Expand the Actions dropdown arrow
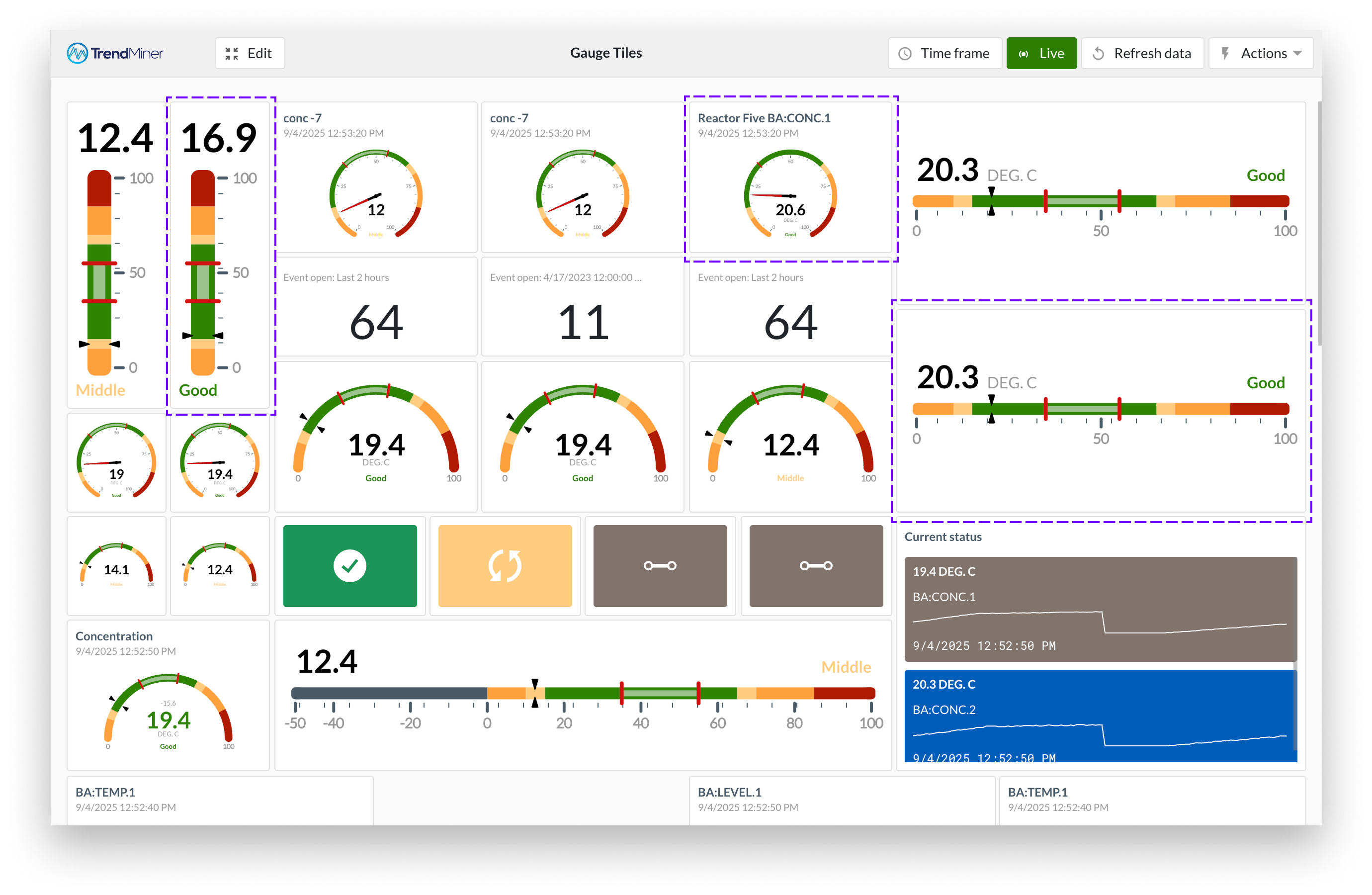Screen dimensions: 1372x895 1297,54
